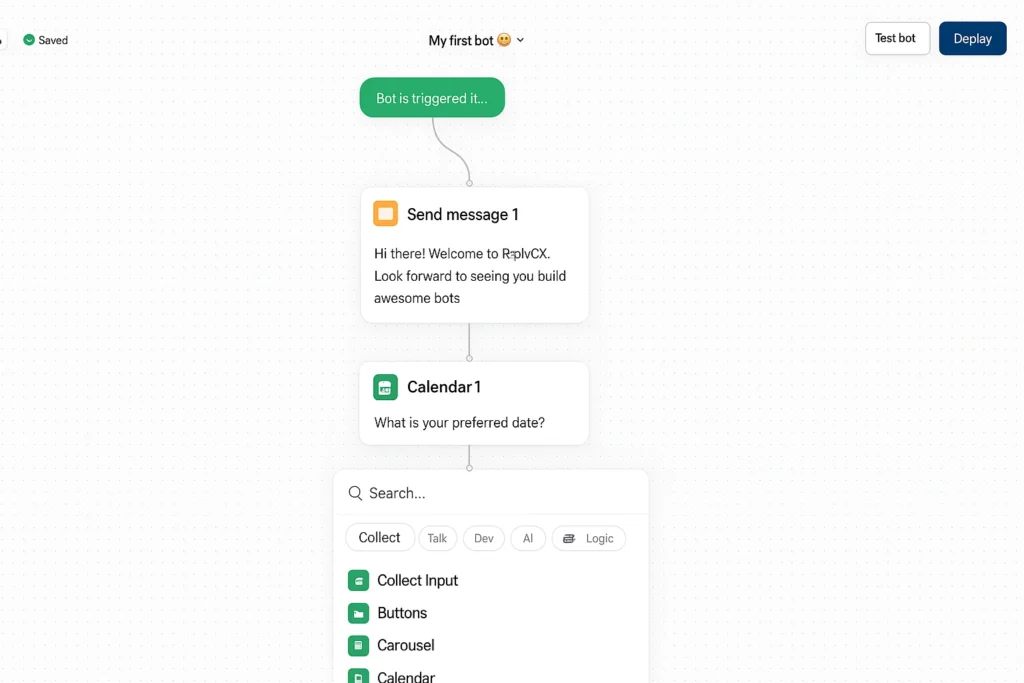Open the Dev category tab

[484, 538]
